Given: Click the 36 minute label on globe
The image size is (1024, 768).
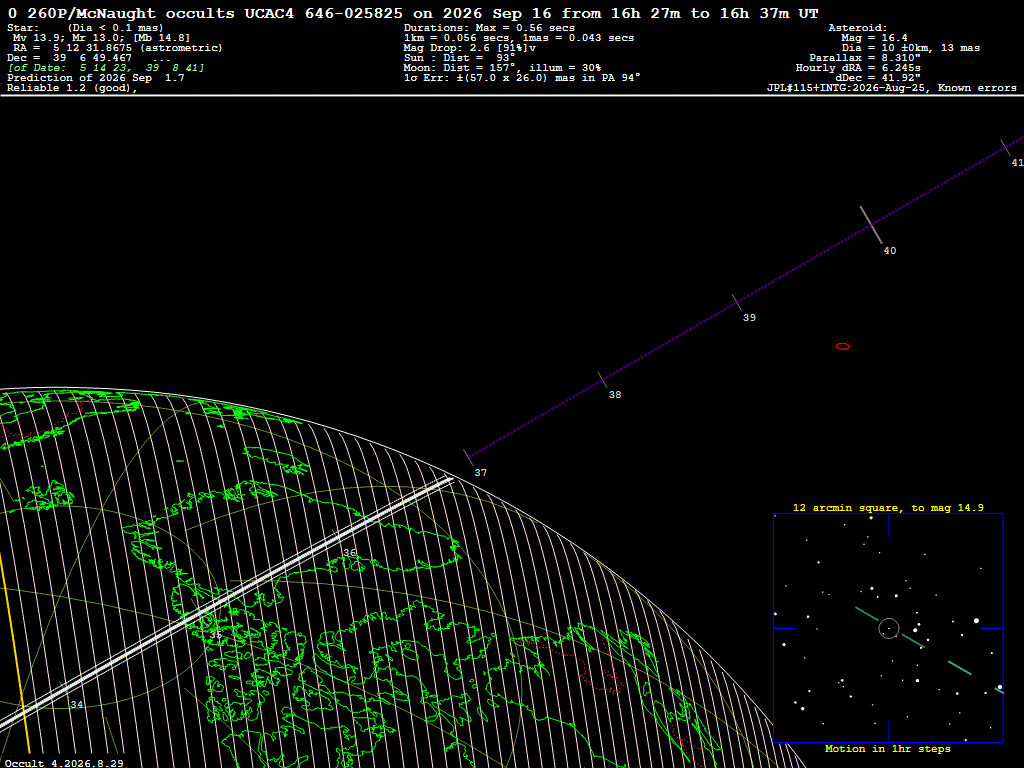Looking at the screenshot, I should (350, 552).
